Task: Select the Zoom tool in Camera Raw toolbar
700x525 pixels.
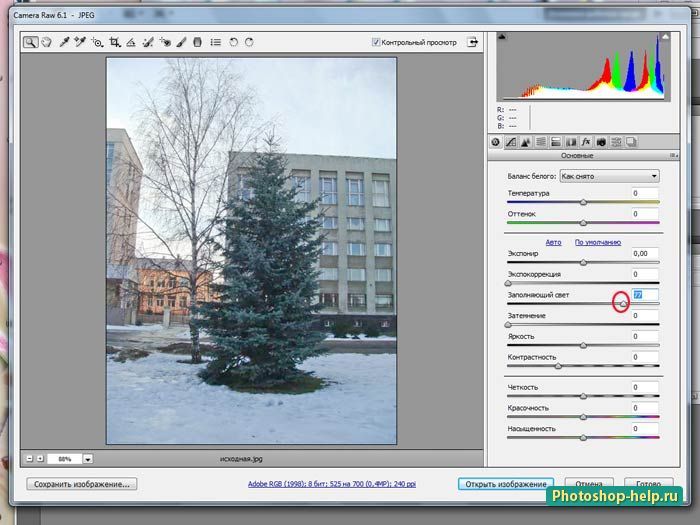Action: tap(30, 42)
